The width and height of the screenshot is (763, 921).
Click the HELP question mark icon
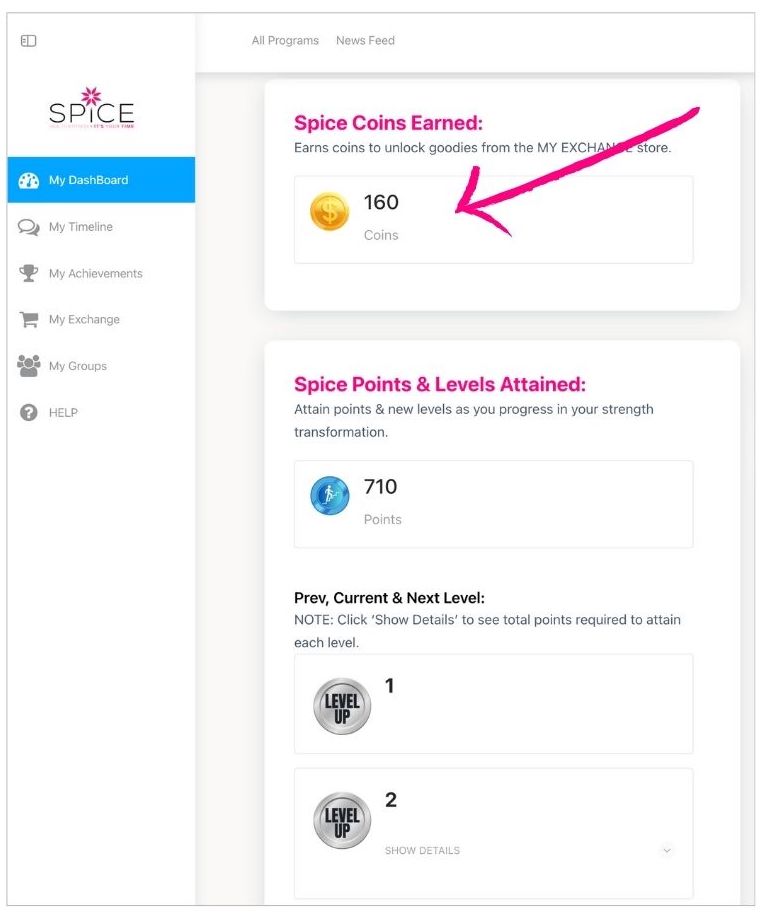(29, 412)
